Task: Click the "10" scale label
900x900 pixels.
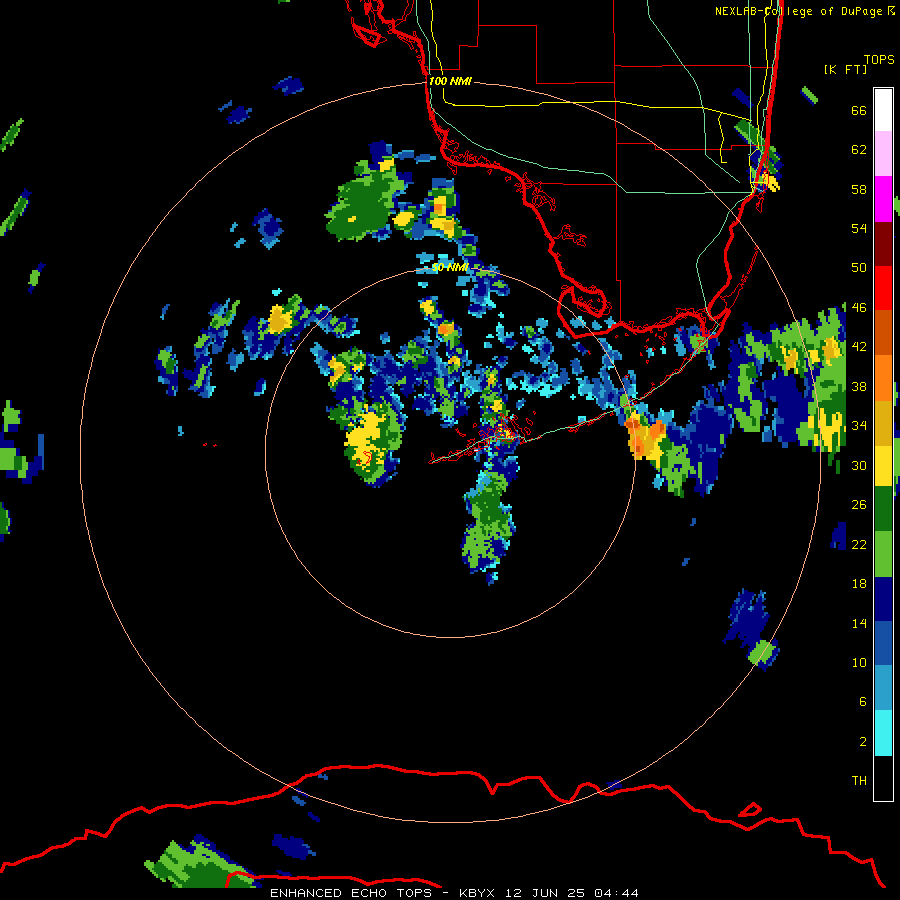Action: (859, 662)
